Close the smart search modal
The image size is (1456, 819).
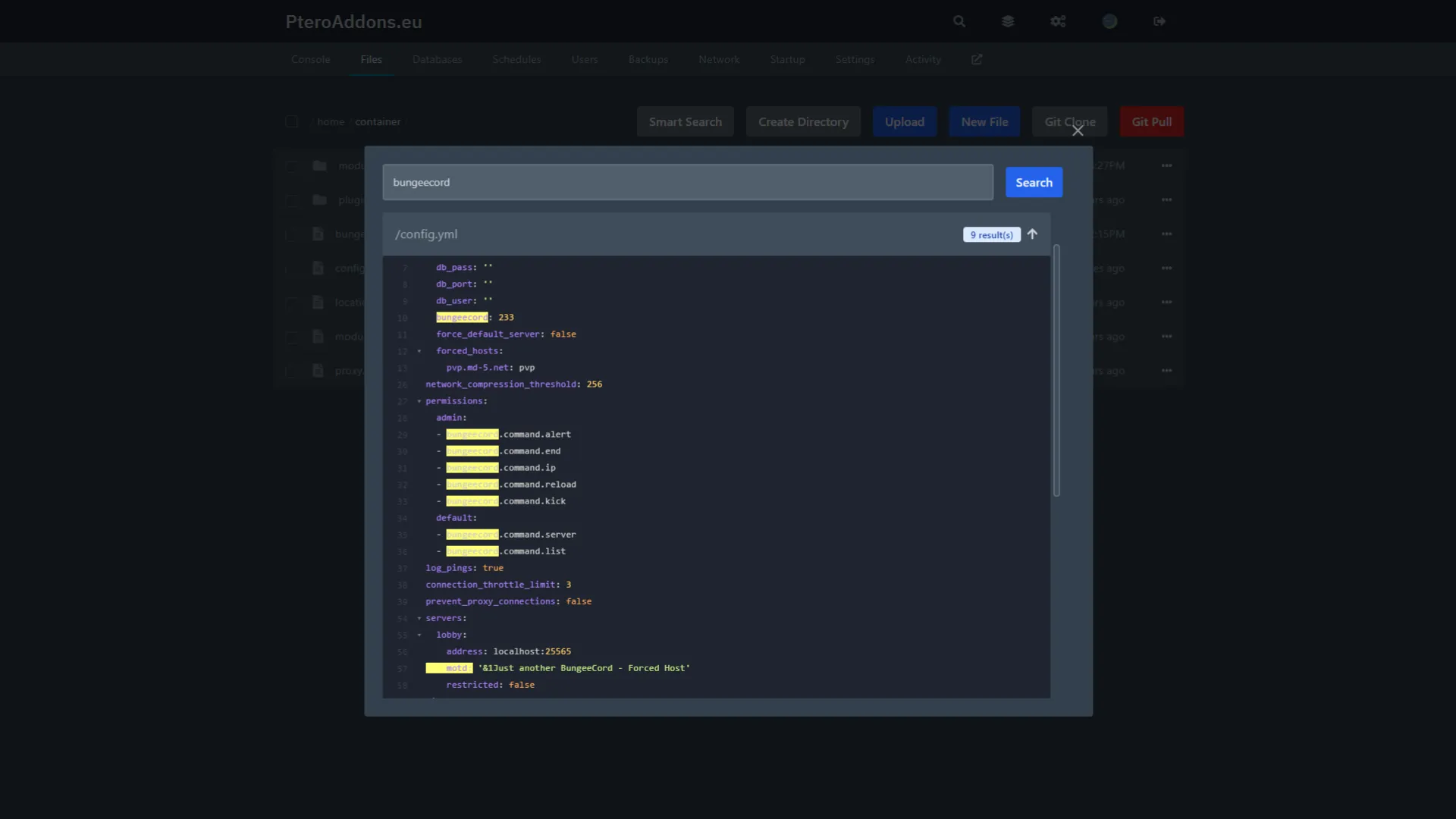[1078, 130]
